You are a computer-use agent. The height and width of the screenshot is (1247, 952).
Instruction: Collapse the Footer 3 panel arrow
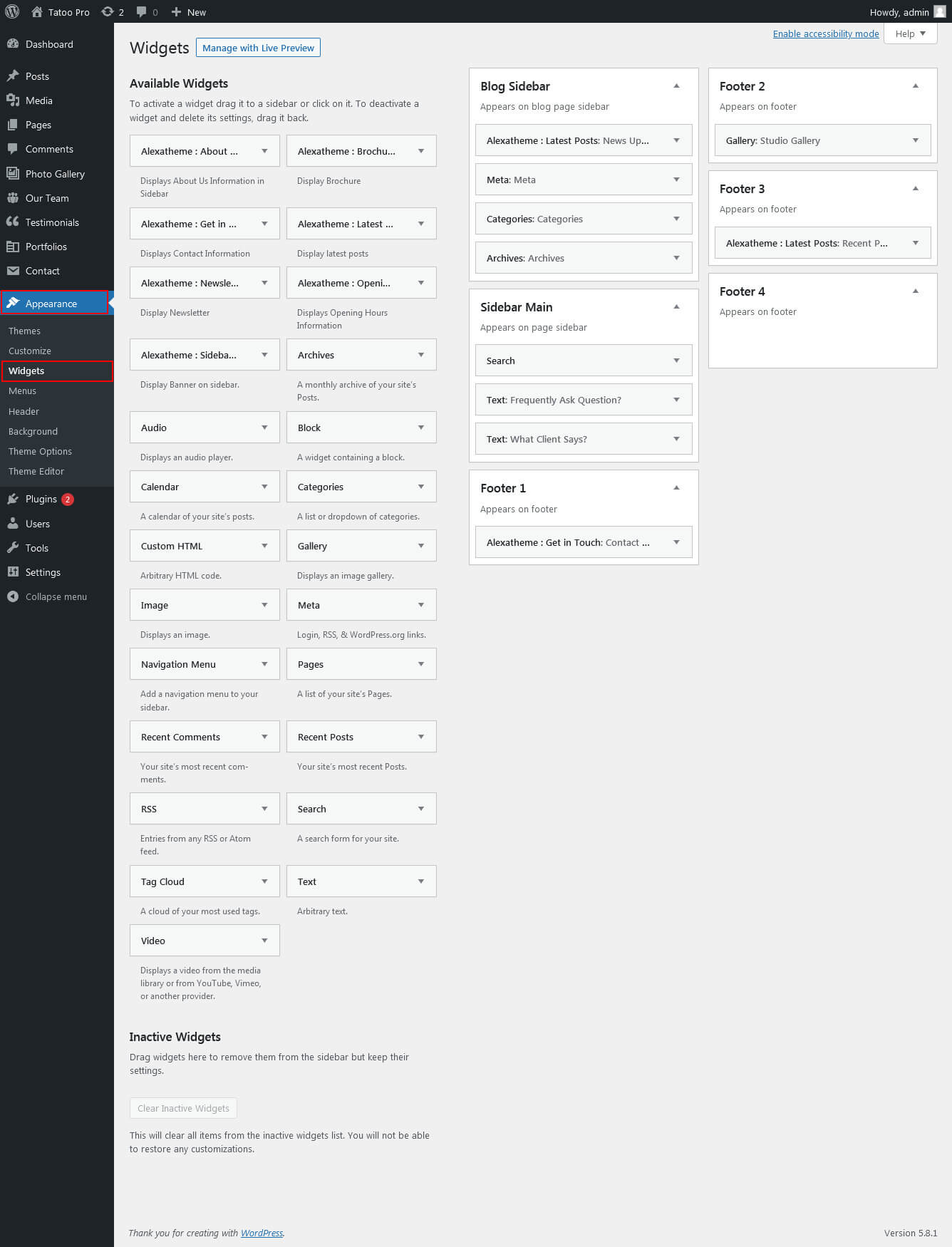(x=916, y=188)
